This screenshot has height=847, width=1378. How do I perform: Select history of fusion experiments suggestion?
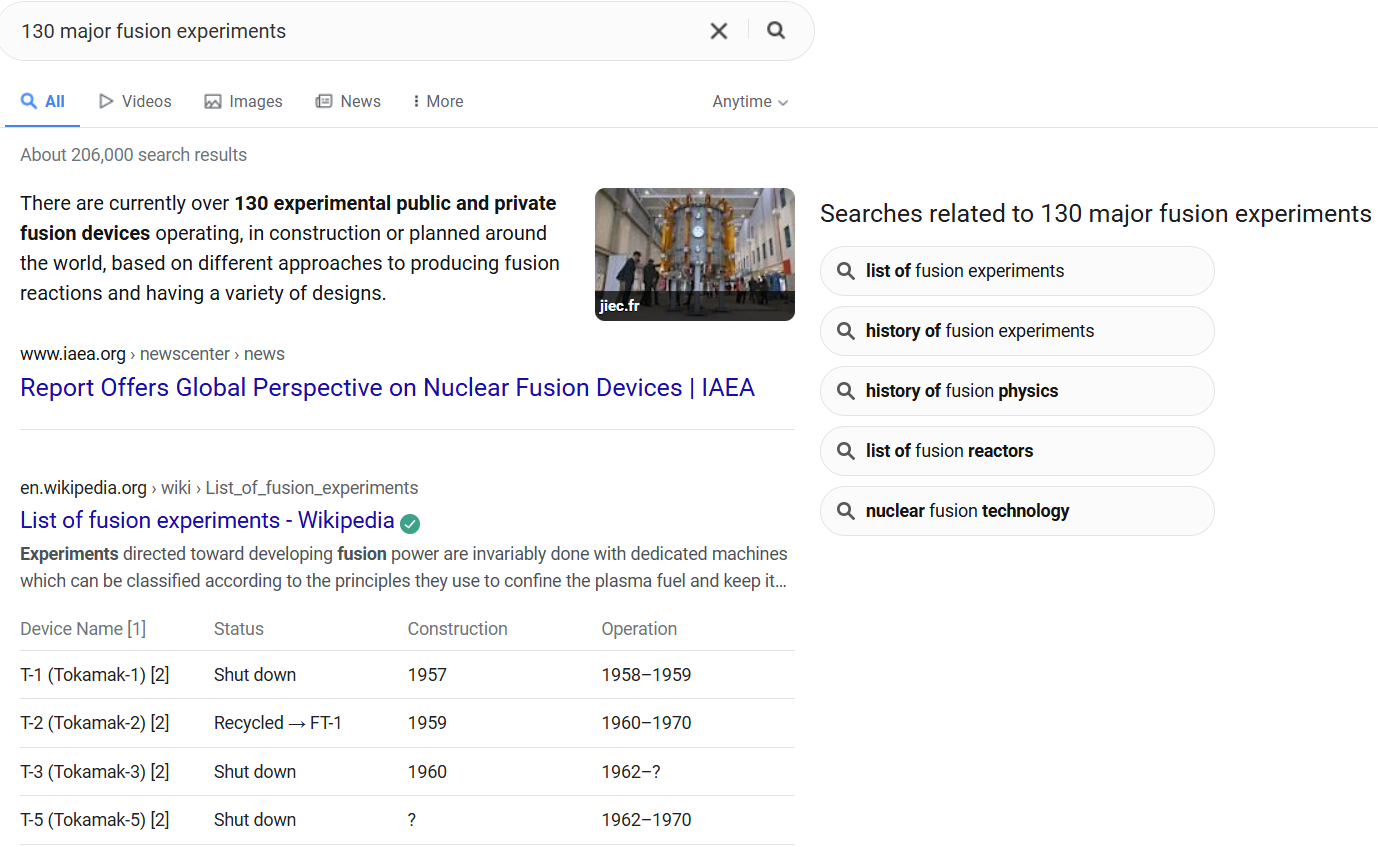point(1016,331)
